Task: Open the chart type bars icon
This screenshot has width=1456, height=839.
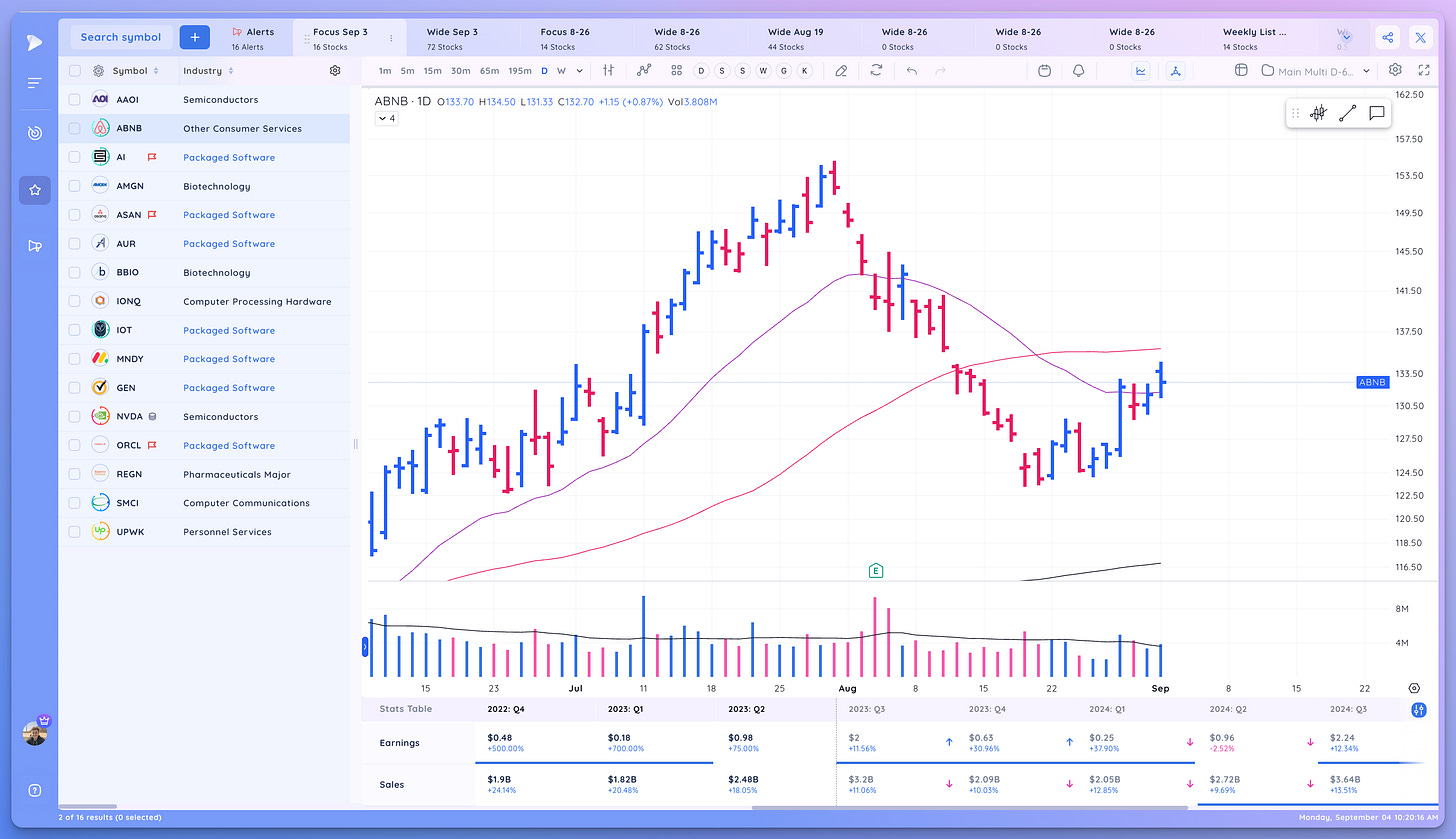Action: click(x=608, y=70)
